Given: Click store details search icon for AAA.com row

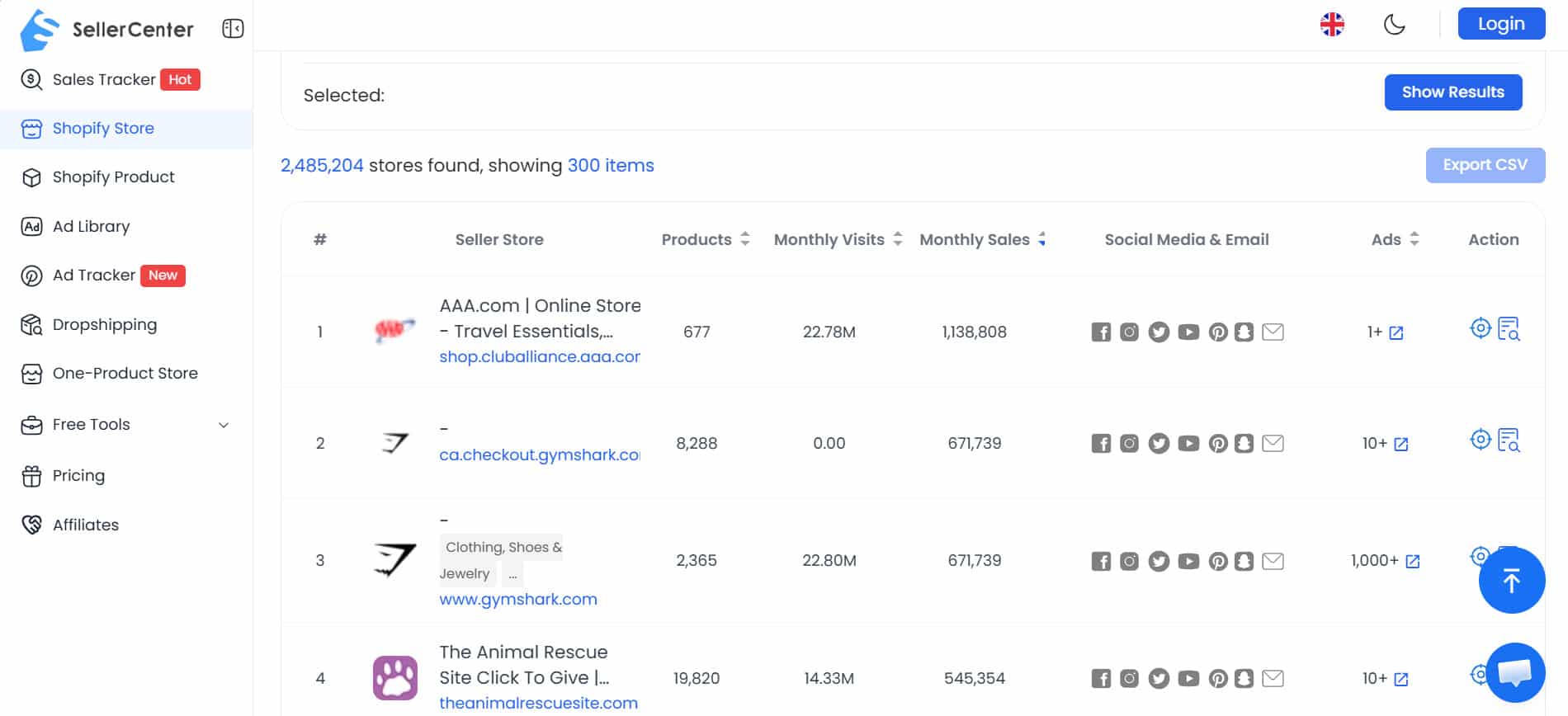Looking at the screenshot, I should 1509,329.
